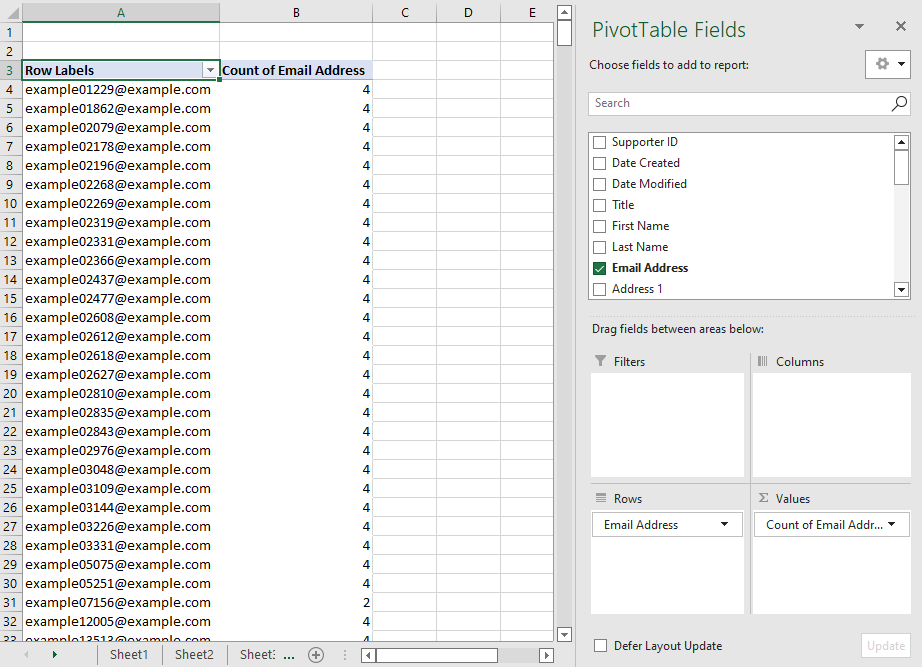Image resolution: width=922 pixels, height=667 pixels.
Task: Tick the Supporter ID field checkbox
Action: [600, 142]
